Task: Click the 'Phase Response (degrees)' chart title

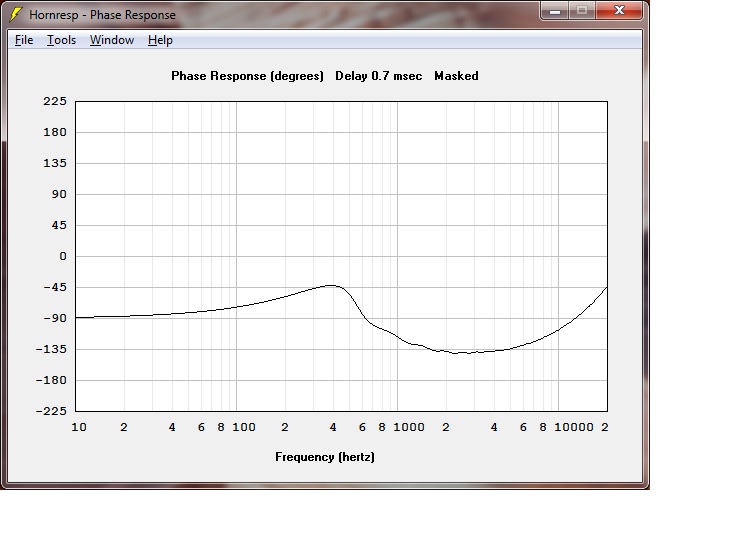Action: tap(247, 76)
